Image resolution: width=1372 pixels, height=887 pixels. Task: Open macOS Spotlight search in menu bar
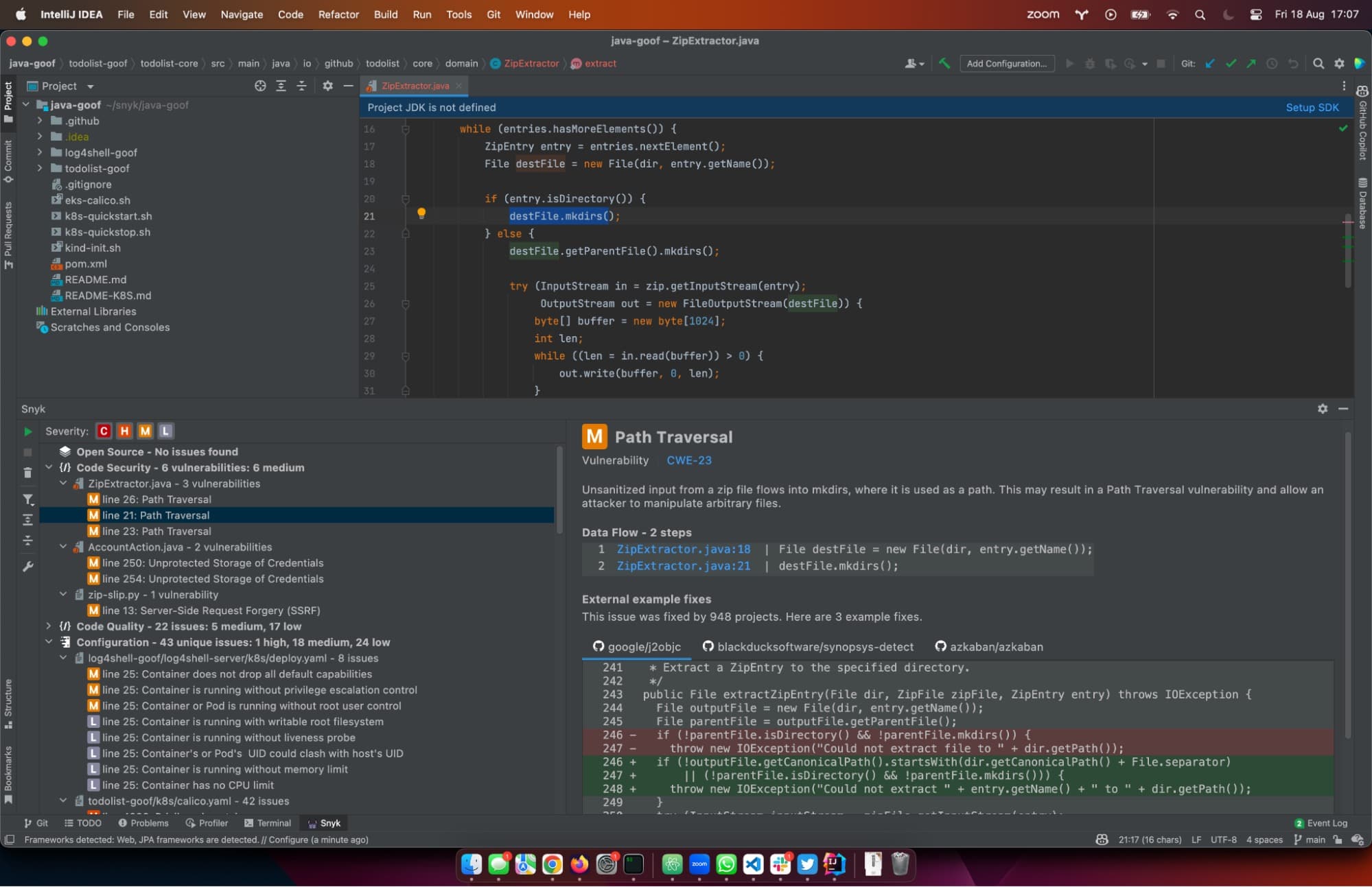tap(1200, 14)
